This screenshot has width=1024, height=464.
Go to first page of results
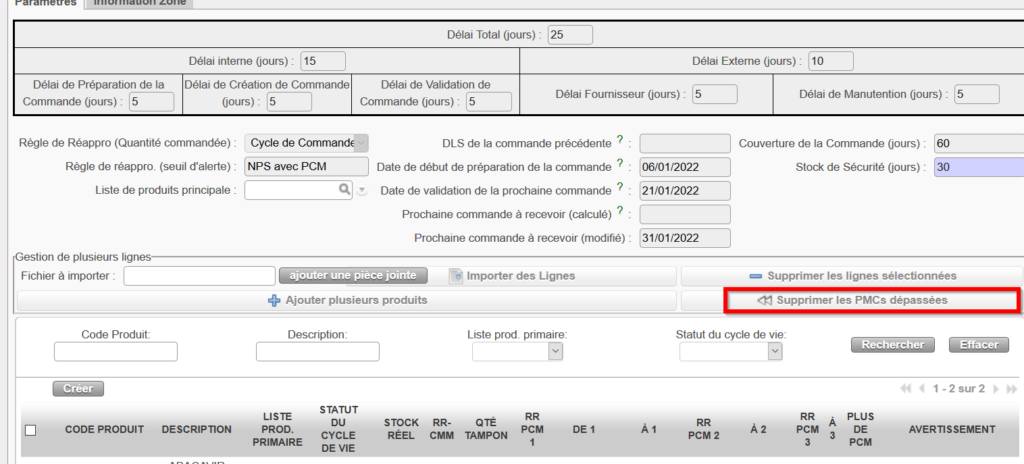click(x=905, y=389)
